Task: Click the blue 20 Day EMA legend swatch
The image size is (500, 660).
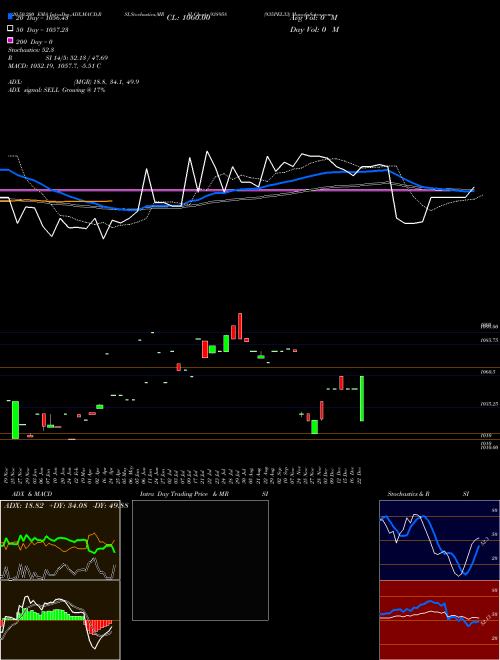Action: 10,17
